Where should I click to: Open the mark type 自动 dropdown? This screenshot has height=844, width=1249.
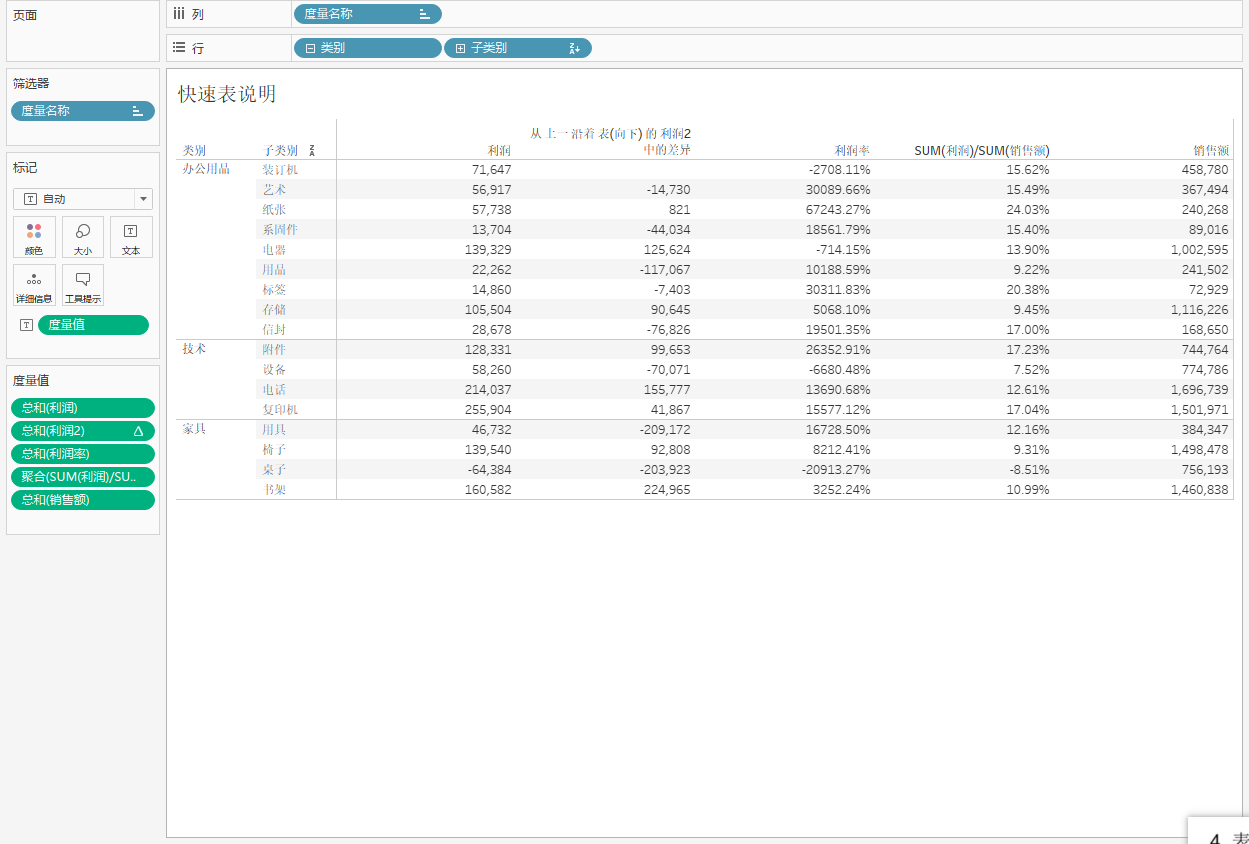83,199
